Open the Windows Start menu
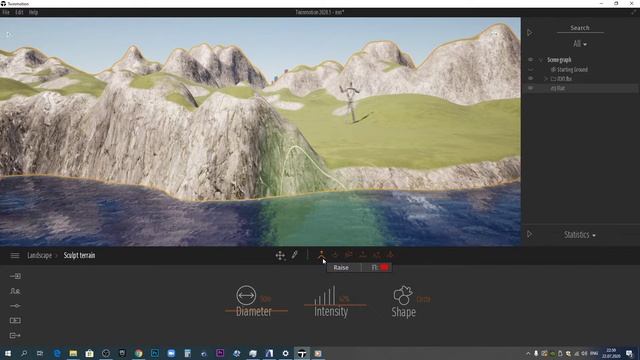640x360 pixels. 8,353
